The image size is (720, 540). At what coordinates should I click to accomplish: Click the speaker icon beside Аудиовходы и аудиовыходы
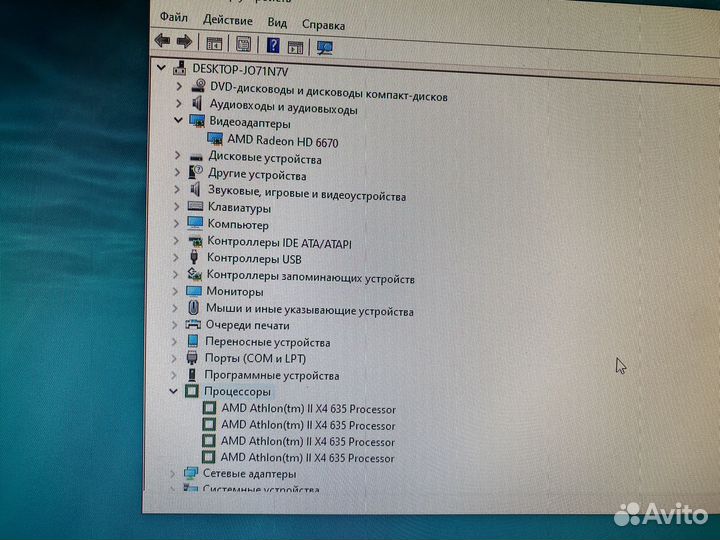pyautogui.click(x=197, y=103)
